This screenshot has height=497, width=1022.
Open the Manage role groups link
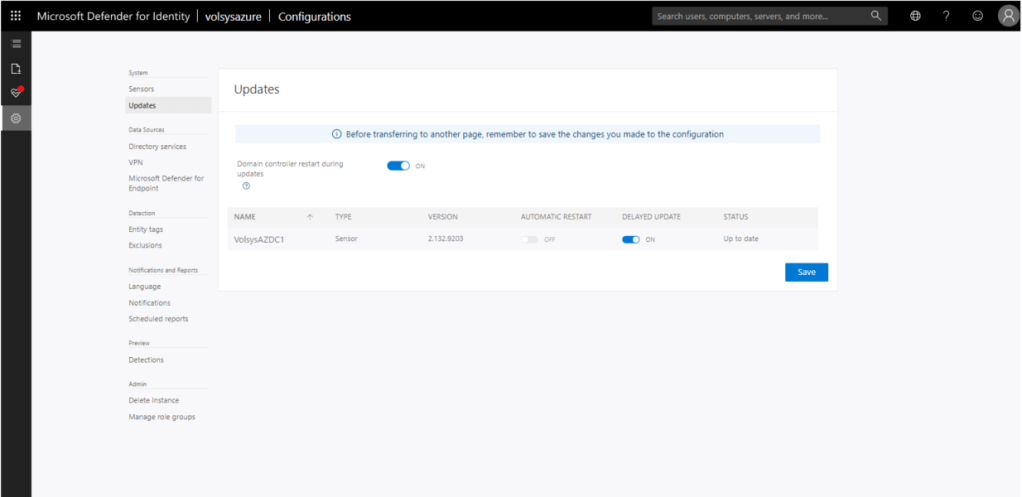(162, 416)
